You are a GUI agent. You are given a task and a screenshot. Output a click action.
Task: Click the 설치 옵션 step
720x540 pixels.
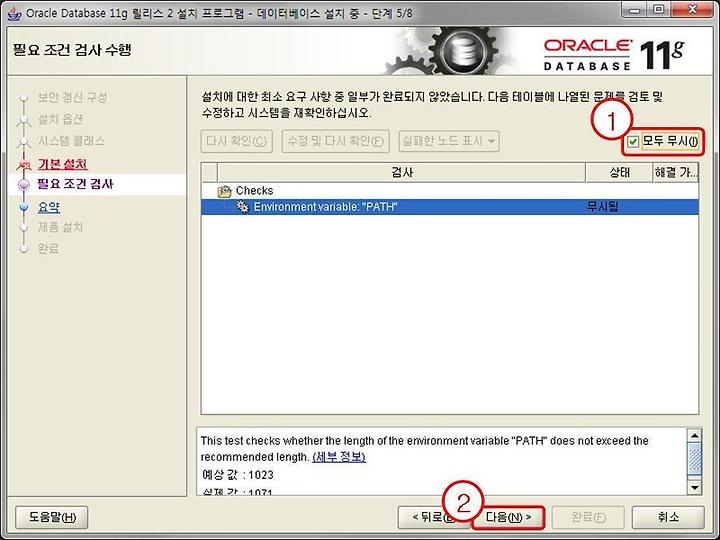click(61, 119)
